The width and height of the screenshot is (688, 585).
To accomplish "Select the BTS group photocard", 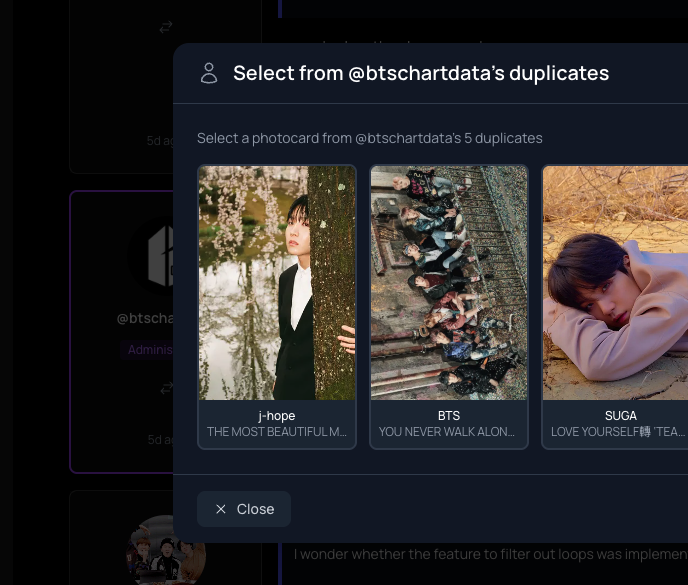I will point(449,307).
